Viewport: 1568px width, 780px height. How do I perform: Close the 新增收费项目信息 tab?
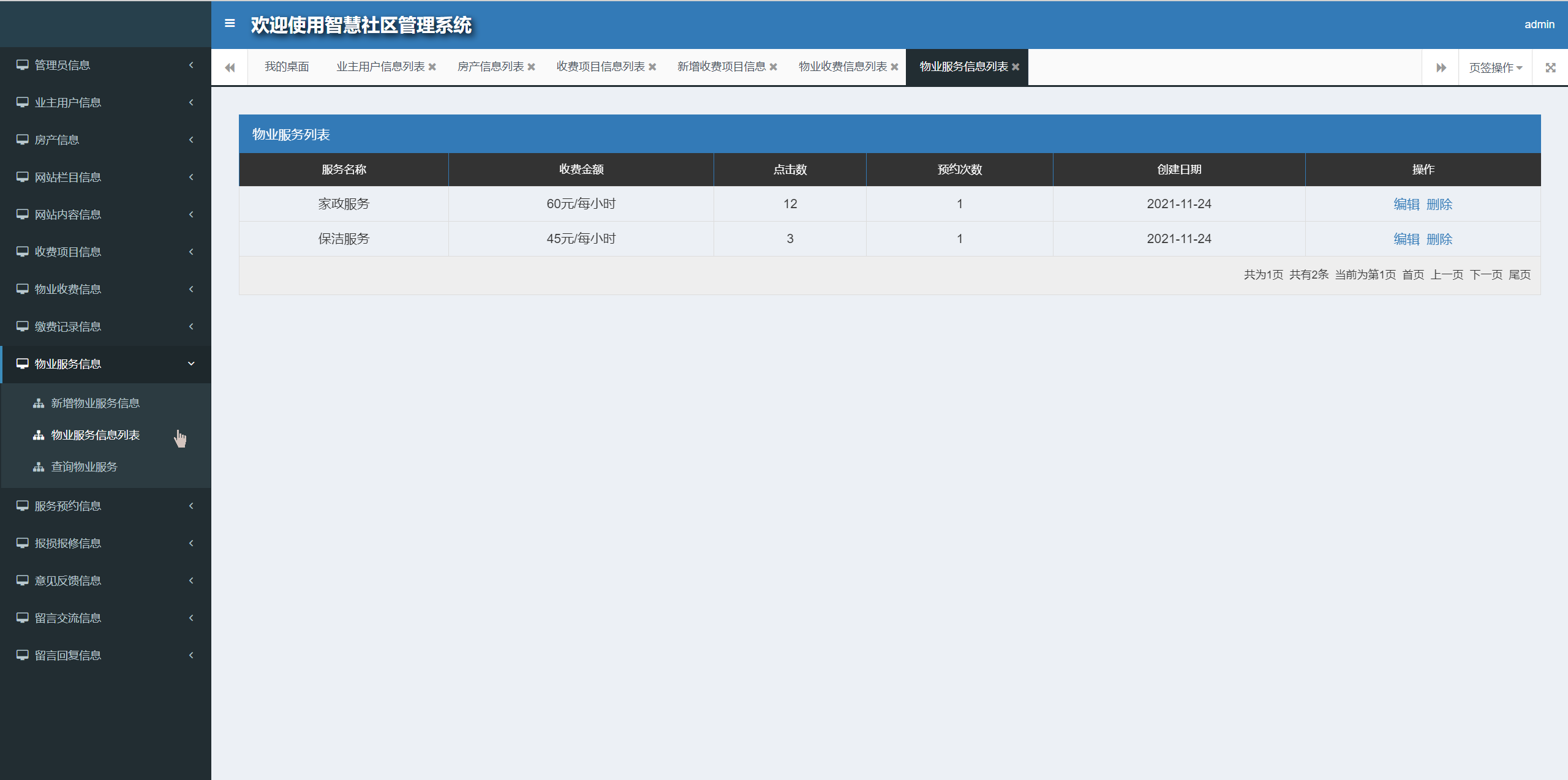point(774,67)
